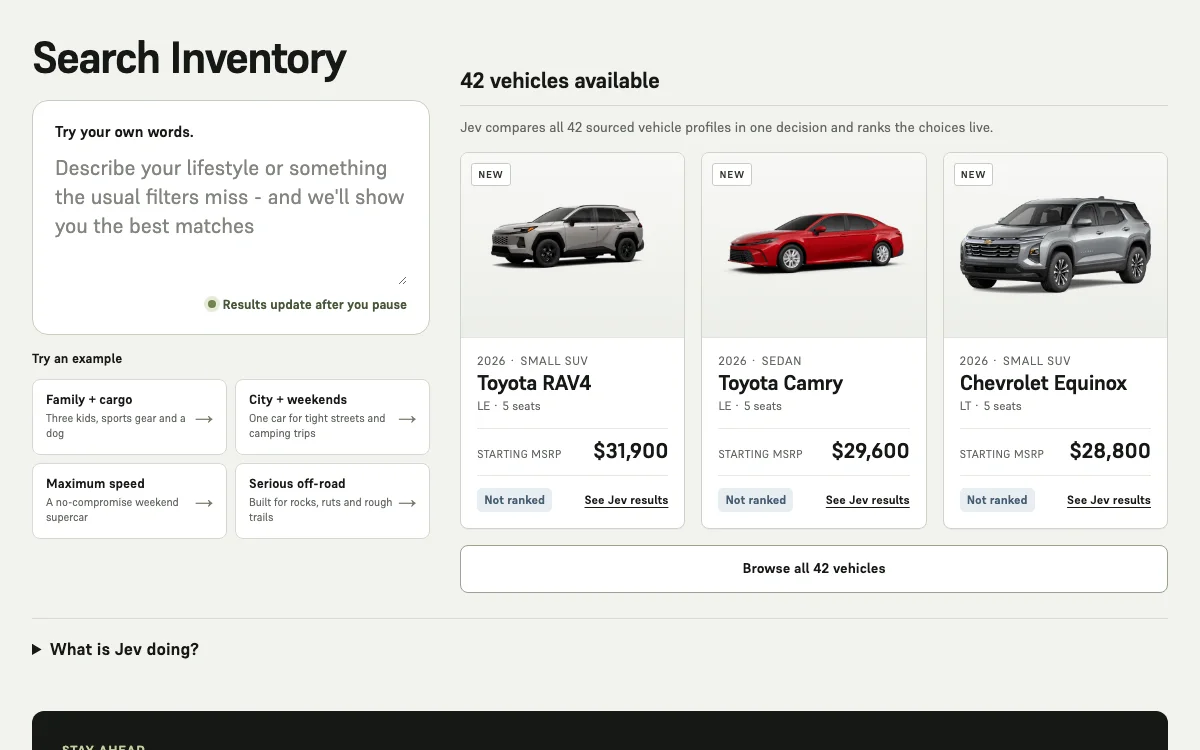This screenshot has width=1200, height=750.
Task: Click the 'Try an example' label
Action: 77,359
